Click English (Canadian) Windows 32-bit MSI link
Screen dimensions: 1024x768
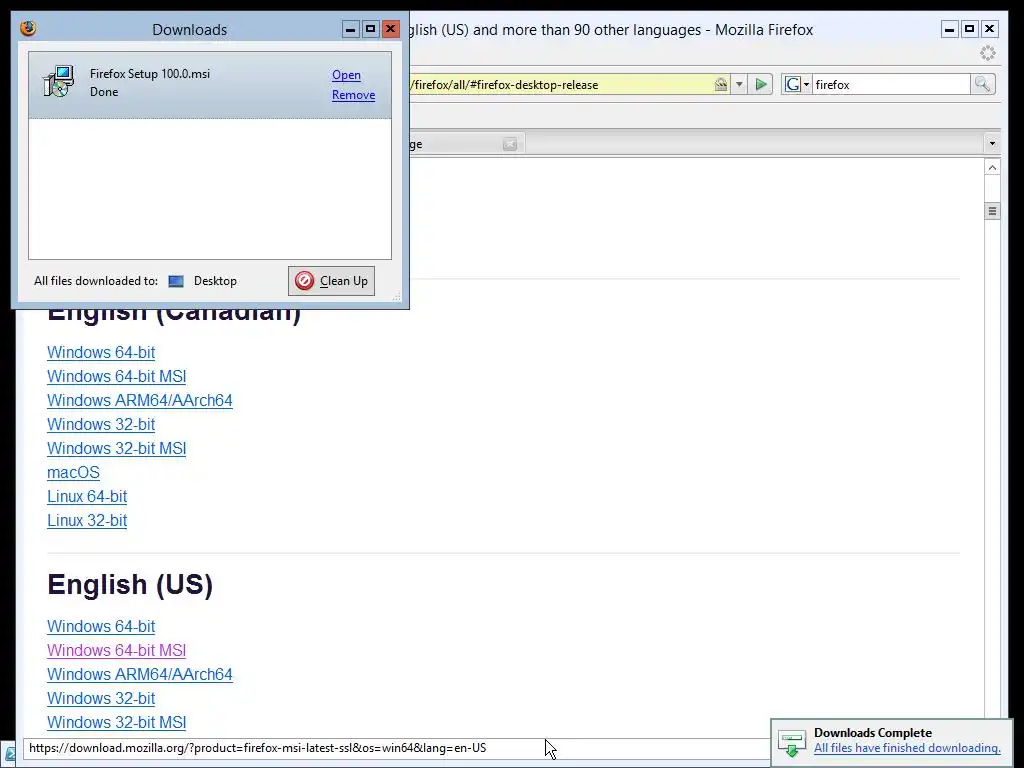(117, 449)
